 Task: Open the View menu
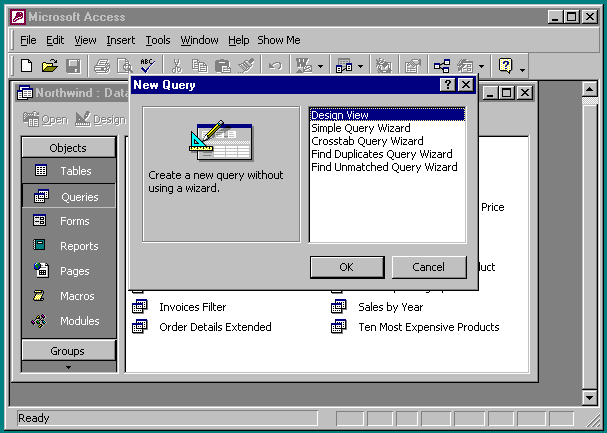coord(85,40)
